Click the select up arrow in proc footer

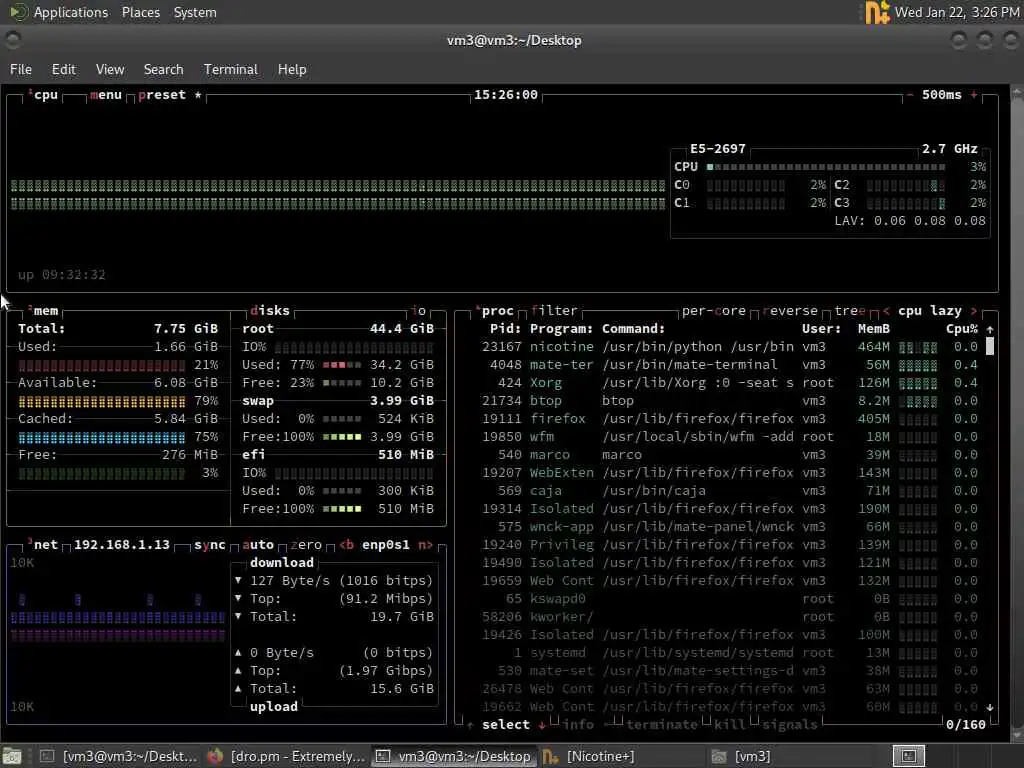[x=470, y=725]
